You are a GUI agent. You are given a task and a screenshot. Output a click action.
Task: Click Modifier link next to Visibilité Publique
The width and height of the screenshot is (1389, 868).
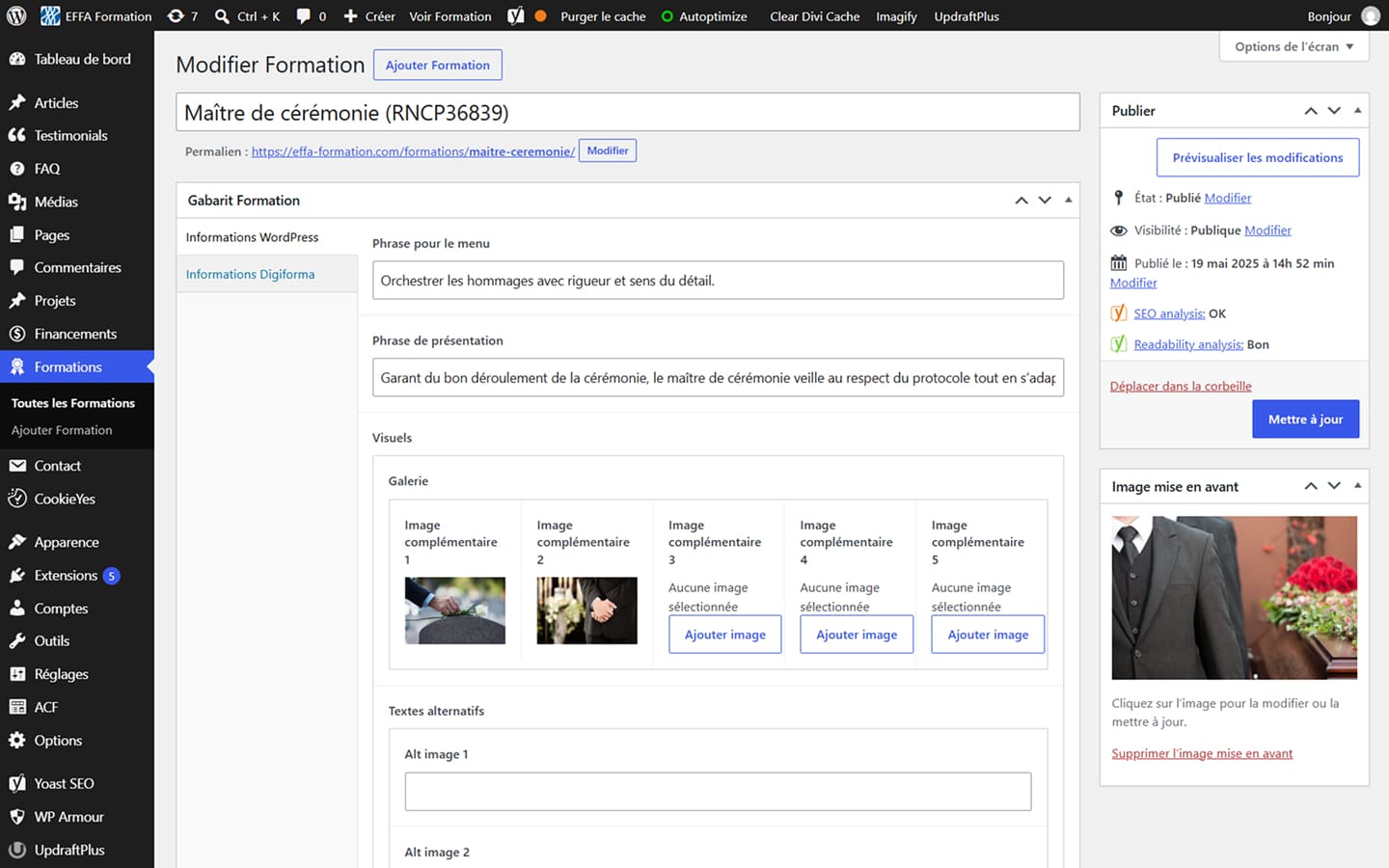click(1267, 231)
